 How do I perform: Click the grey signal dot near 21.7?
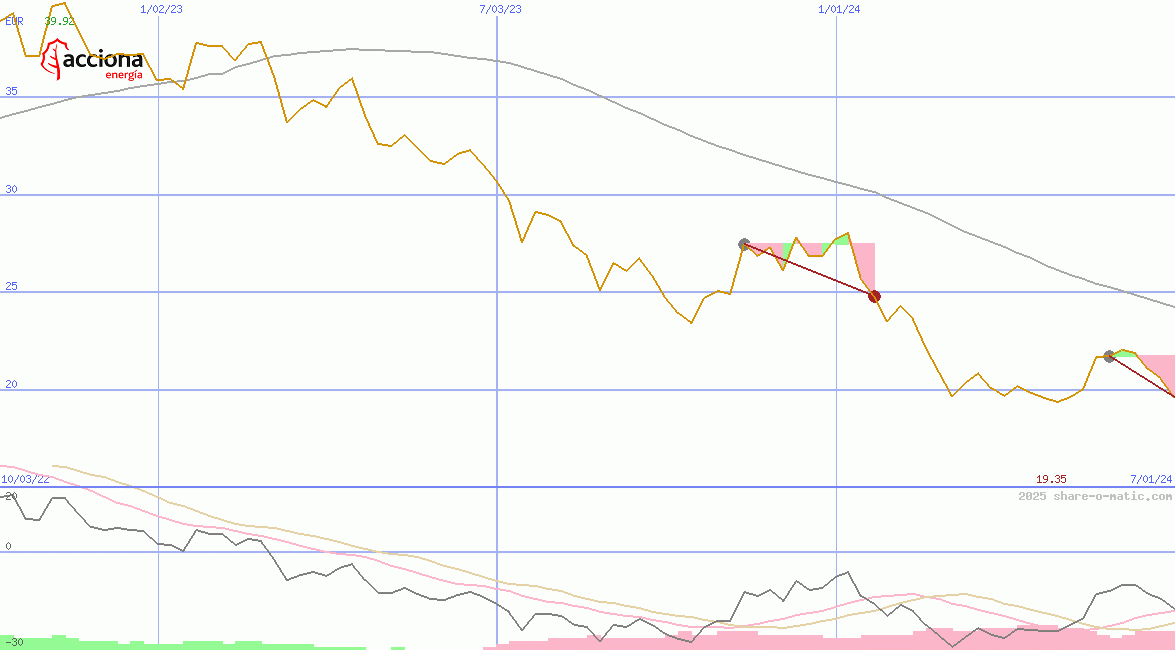[x=1109, y=356]
